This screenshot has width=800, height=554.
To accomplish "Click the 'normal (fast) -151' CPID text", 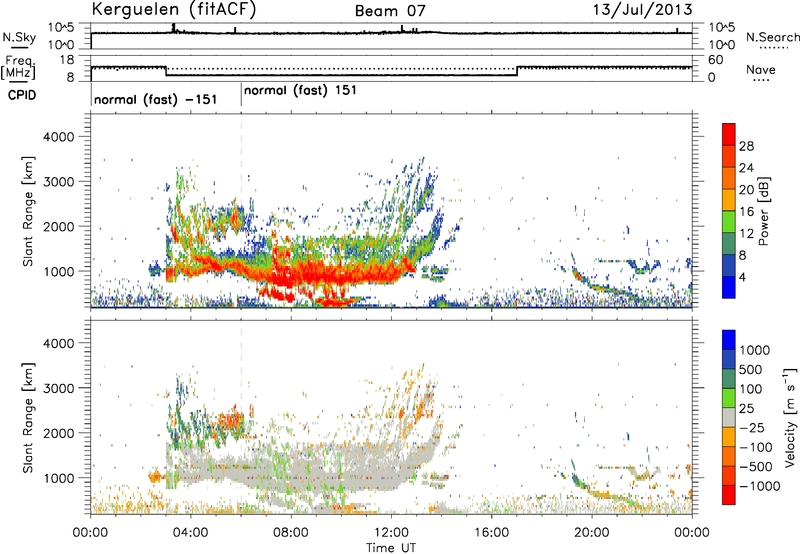I will (156, 99).
